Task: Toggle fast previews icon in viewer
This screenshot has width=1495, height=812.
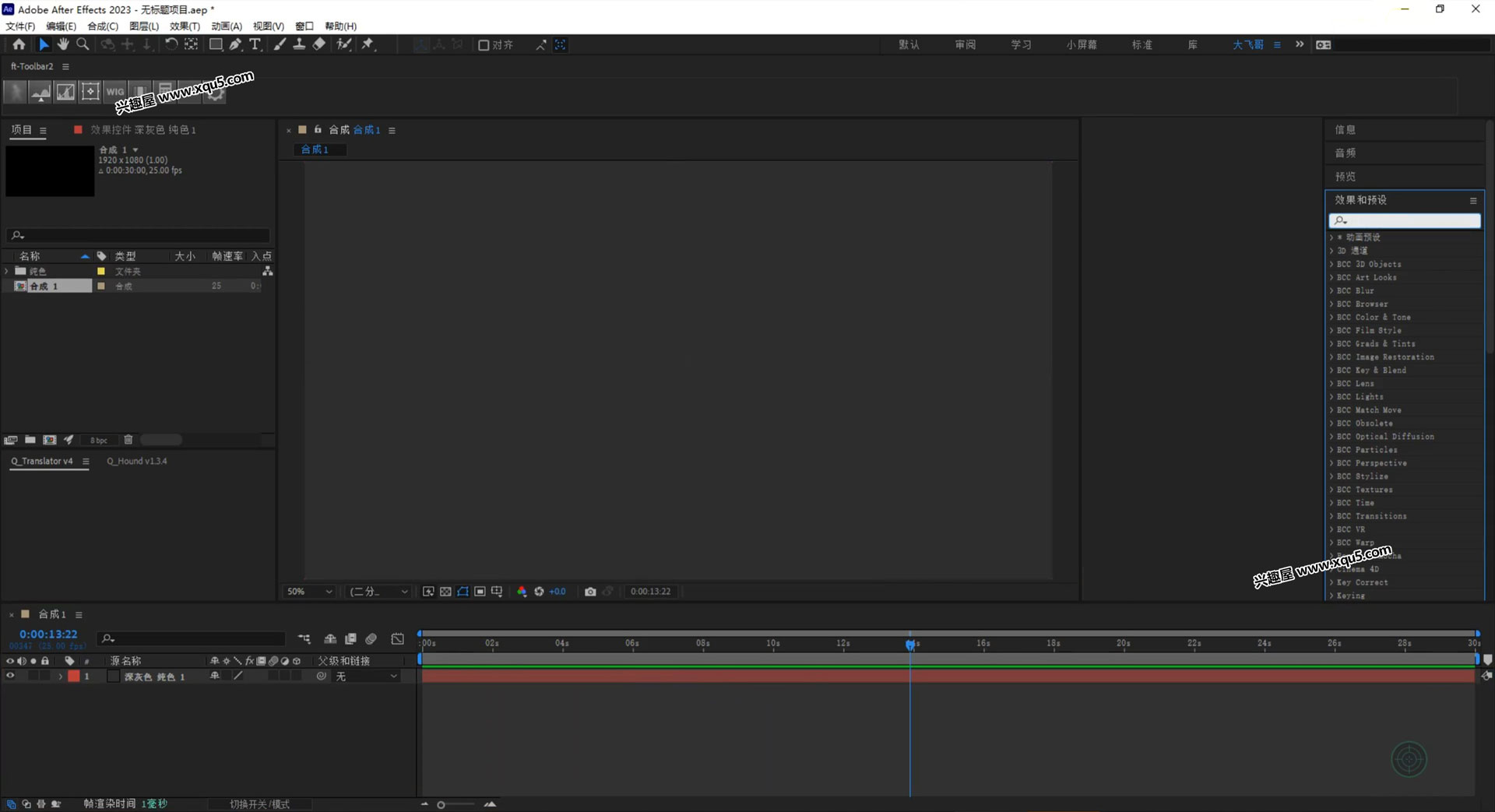Action: (428, 592)
